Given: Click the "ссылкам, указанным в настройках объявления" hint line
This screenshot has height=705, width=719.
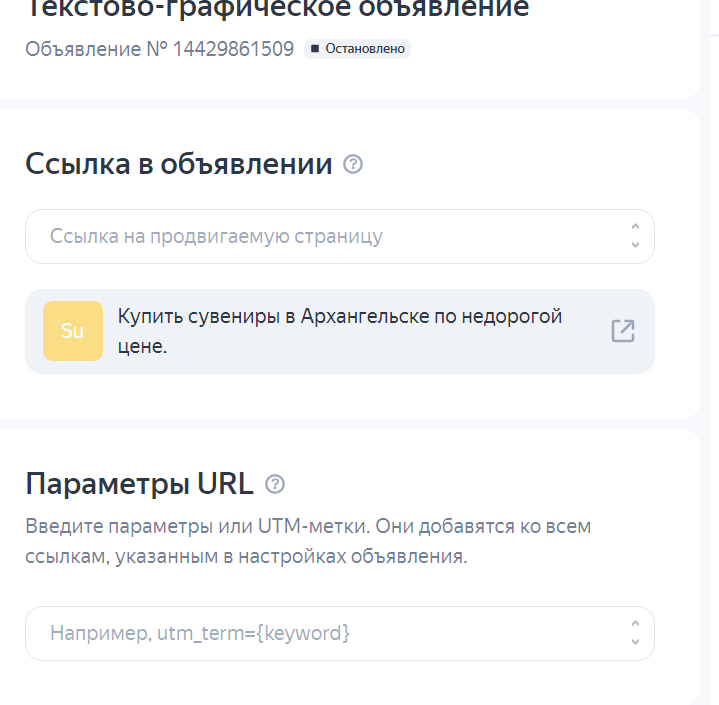Looking at the screenshot, I should [246, 557].
